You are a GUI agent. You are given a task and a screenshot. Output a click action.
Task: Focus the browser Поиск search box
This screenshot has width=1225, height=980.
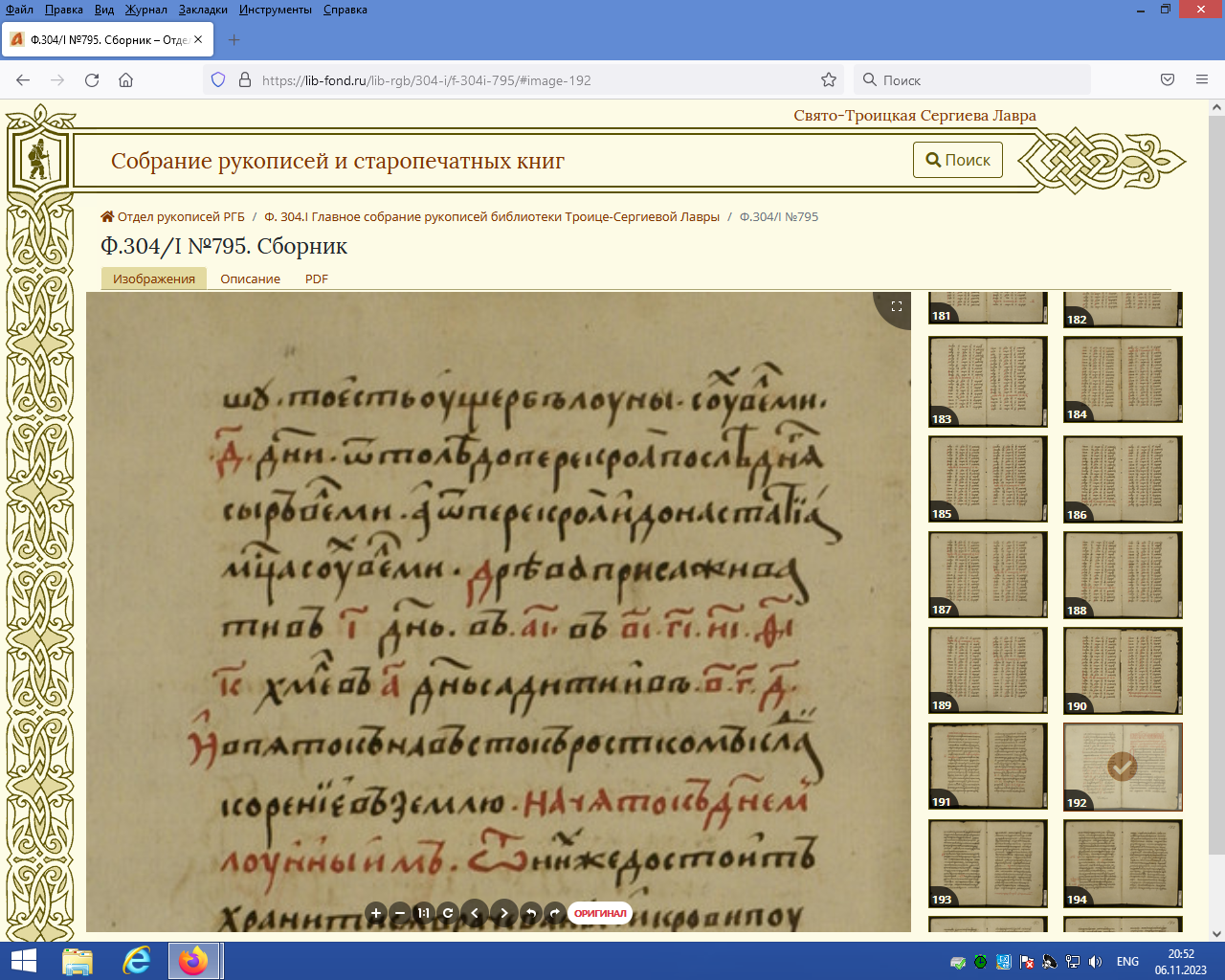pos(971,80)
